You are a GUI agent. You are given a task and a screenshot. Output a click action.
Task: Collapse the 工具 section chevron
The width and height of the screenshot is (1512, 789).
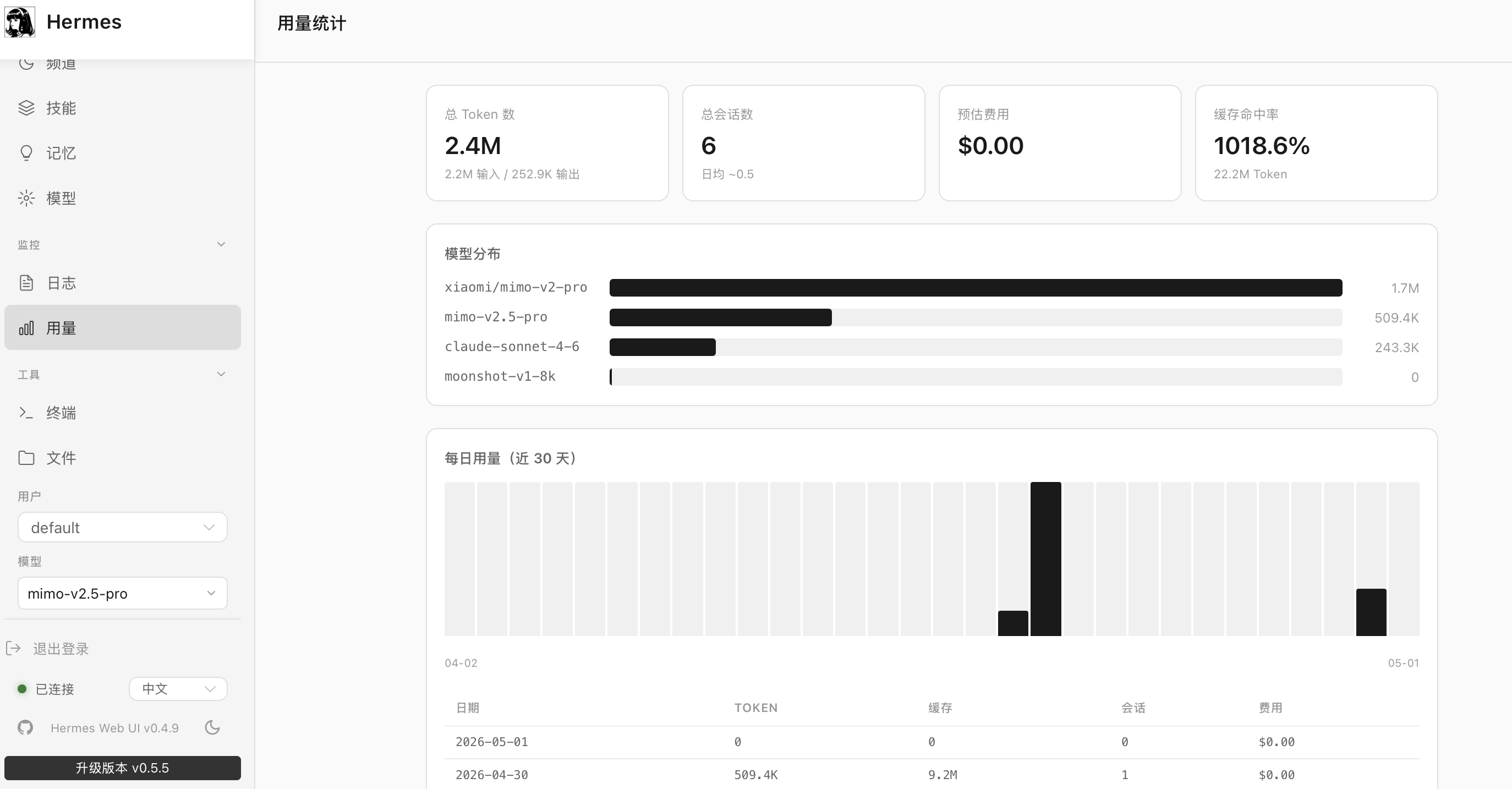click(x=221, y=374)
